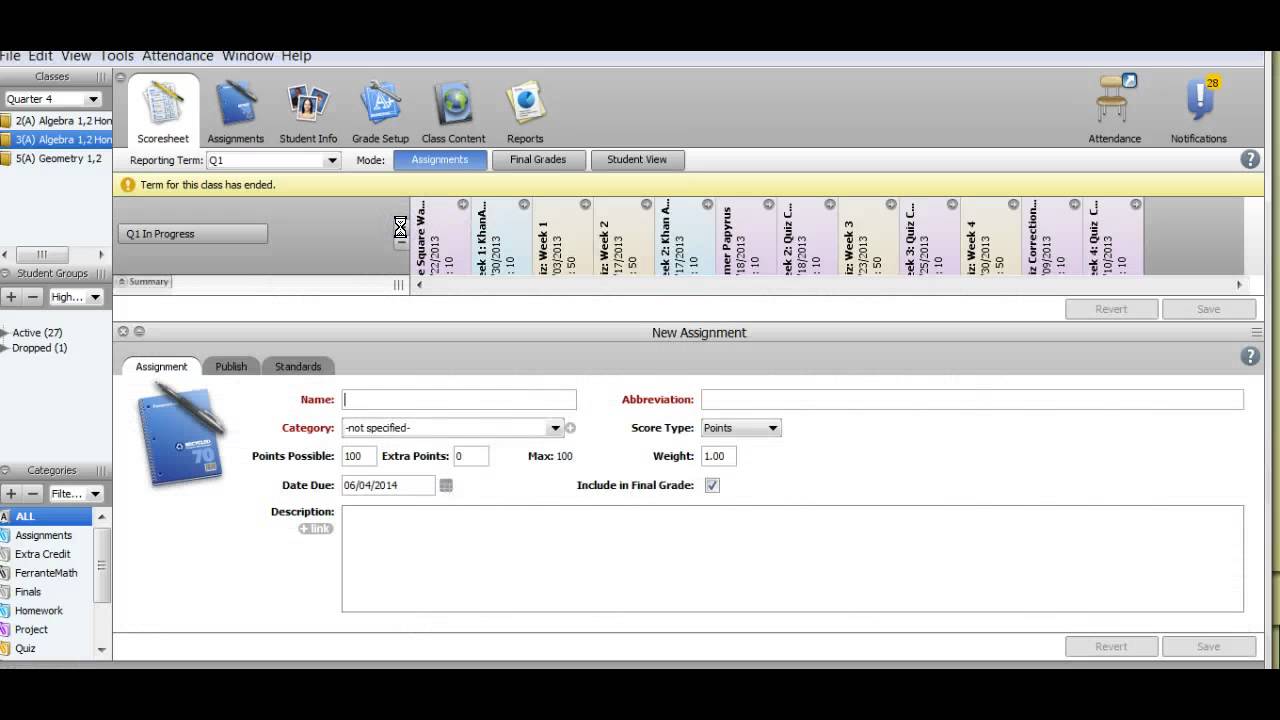Open the File menu

coord(10,56)
